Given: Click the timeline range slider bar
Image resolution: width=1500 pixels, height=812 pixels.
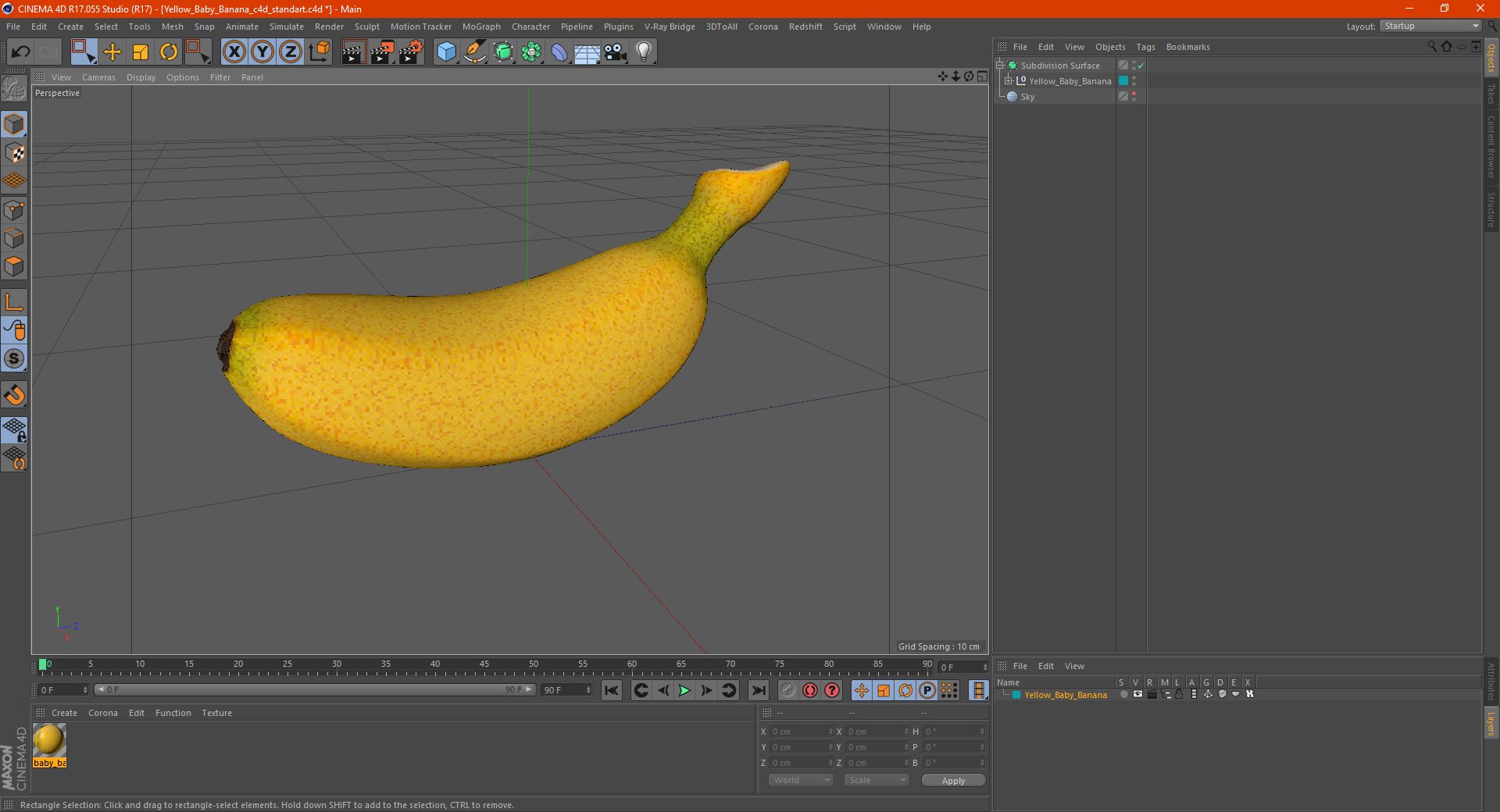Looking at the screenshot, I should click(x=315, y=689).
